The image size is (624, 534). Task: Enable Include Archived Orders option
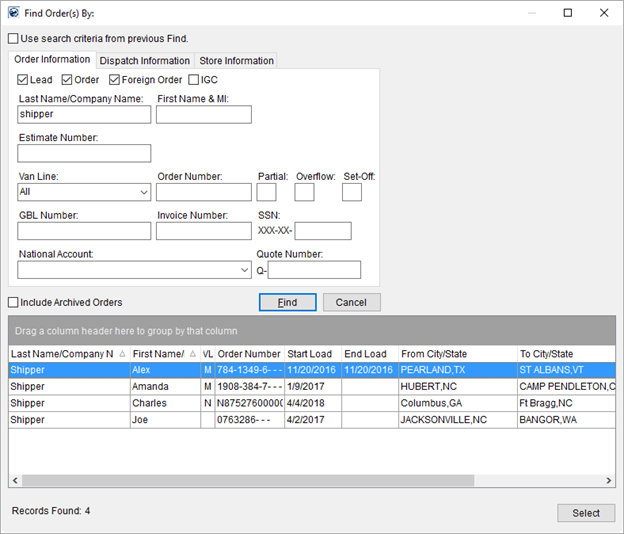(x=13, y=302)
